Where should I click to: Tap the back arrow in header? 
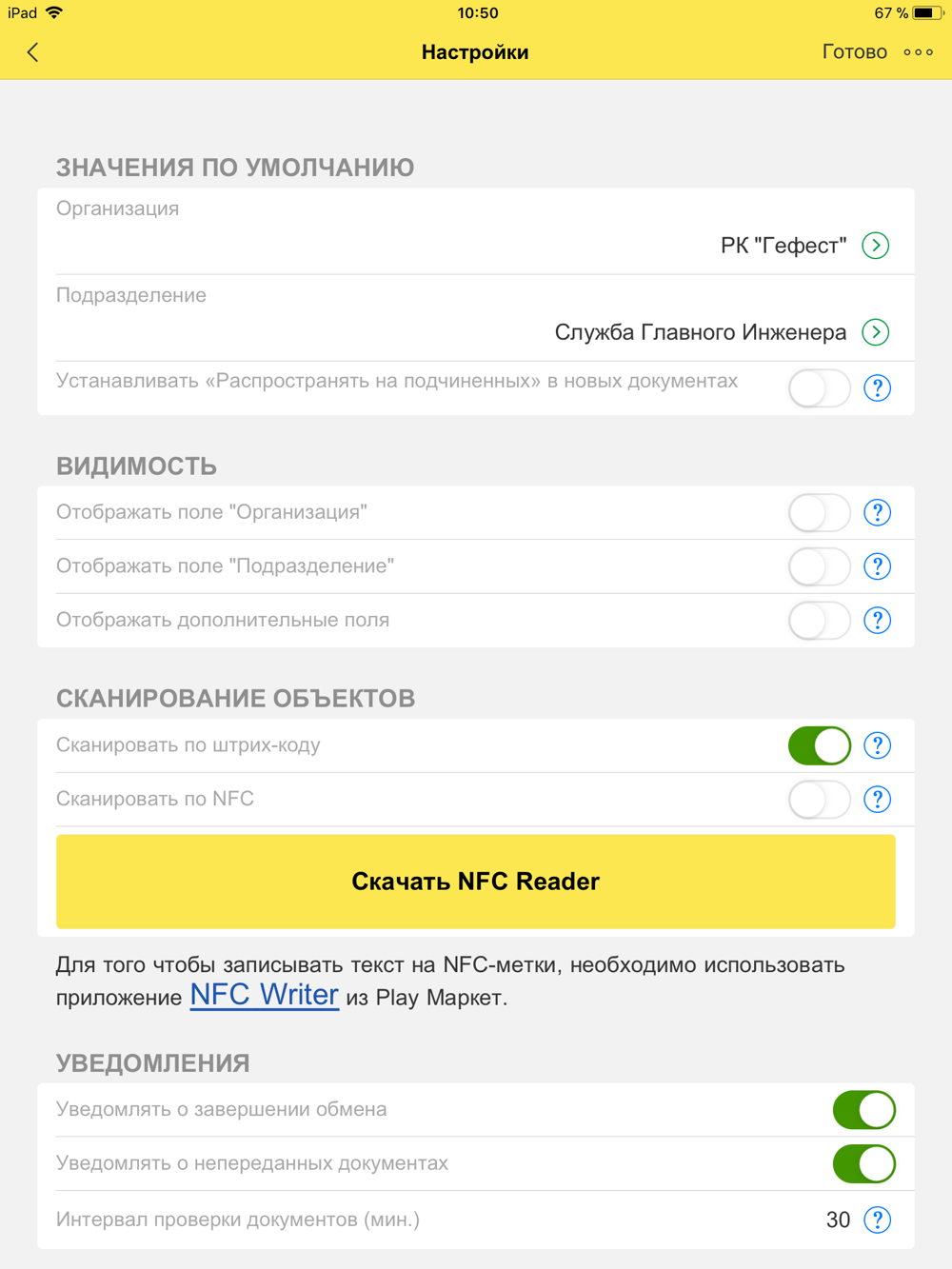33,52
